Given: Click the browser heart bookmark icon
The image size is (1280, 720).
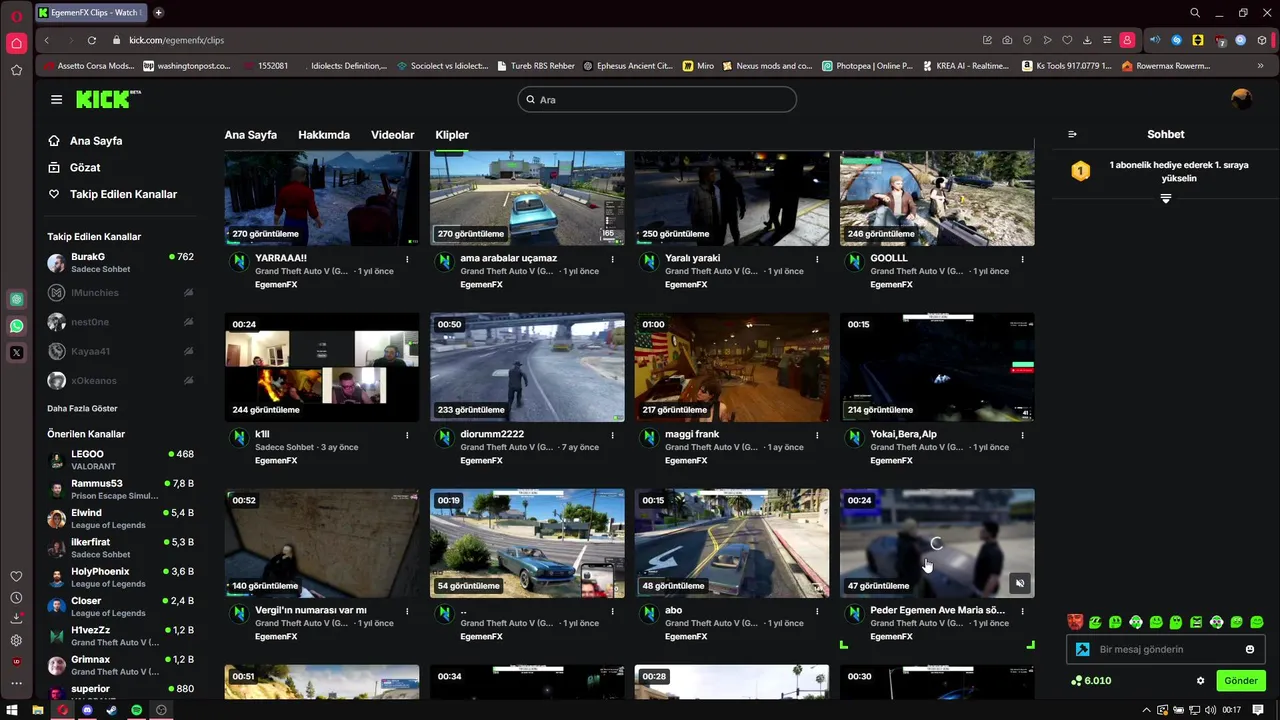Looking at the screenshot, I should (x=1067, y=40).
